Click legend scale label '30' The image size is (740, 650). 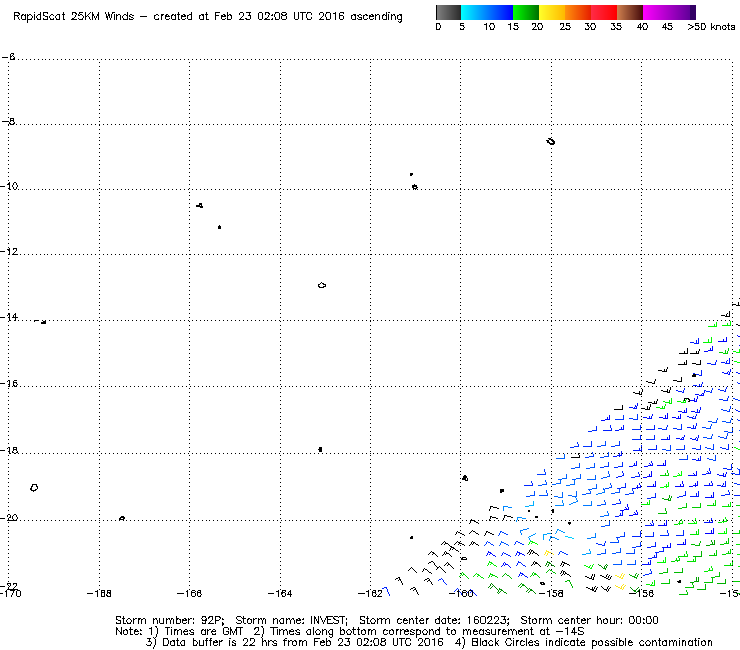(x=590, y=27)
